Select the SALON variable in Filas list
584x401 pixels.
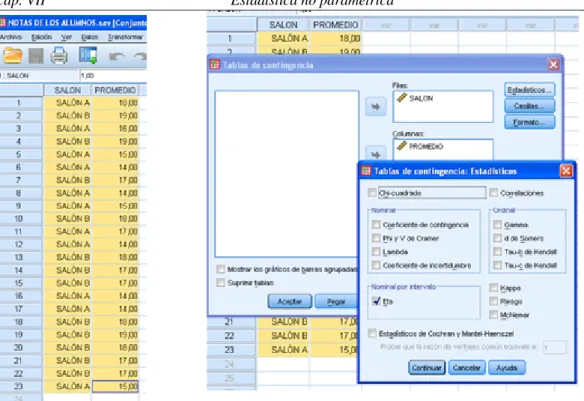point(421,98)
